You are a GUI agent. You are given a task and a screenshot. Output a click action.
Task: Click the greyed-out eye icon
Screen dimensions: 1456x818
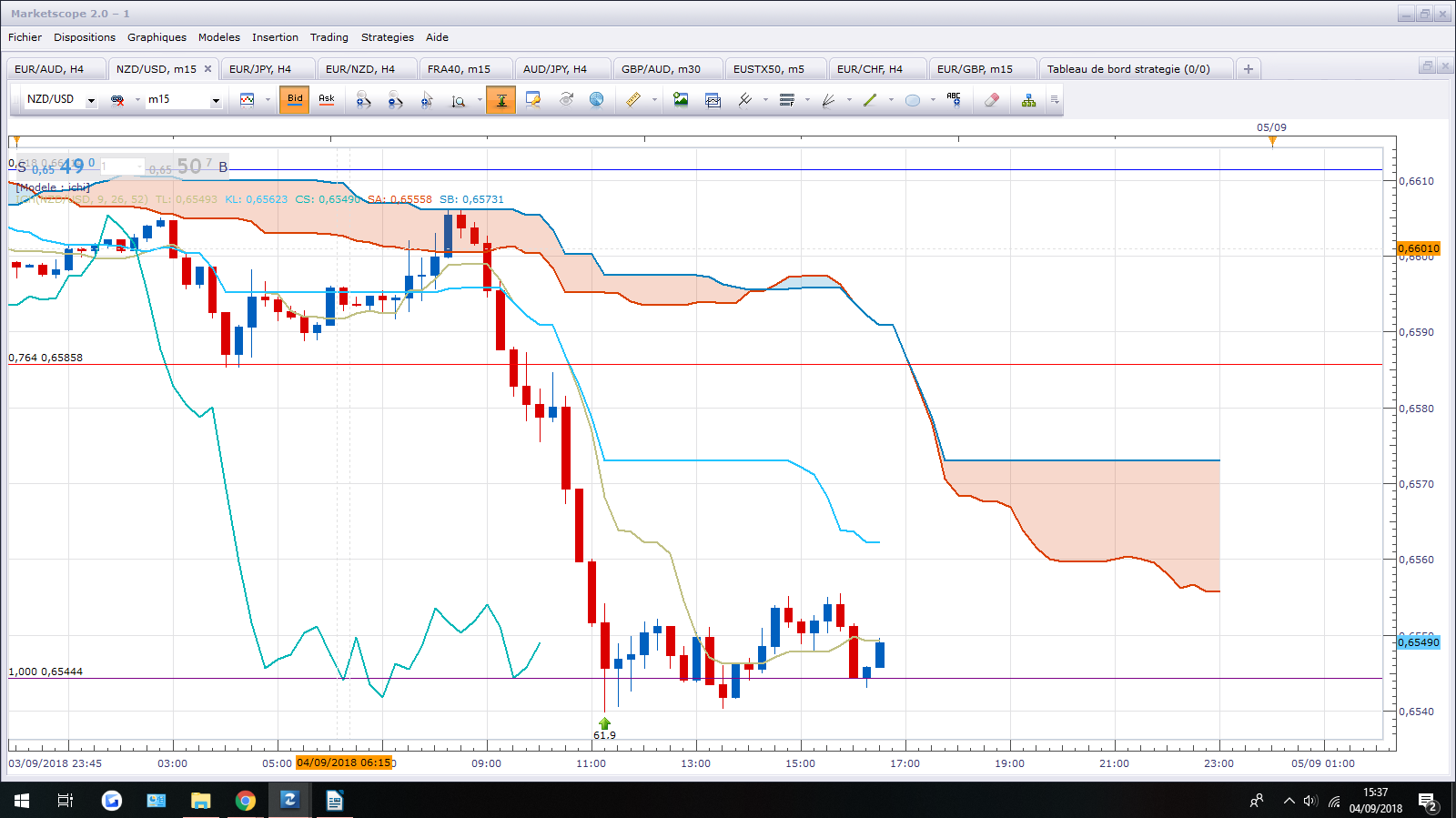(x=566, y=100)
